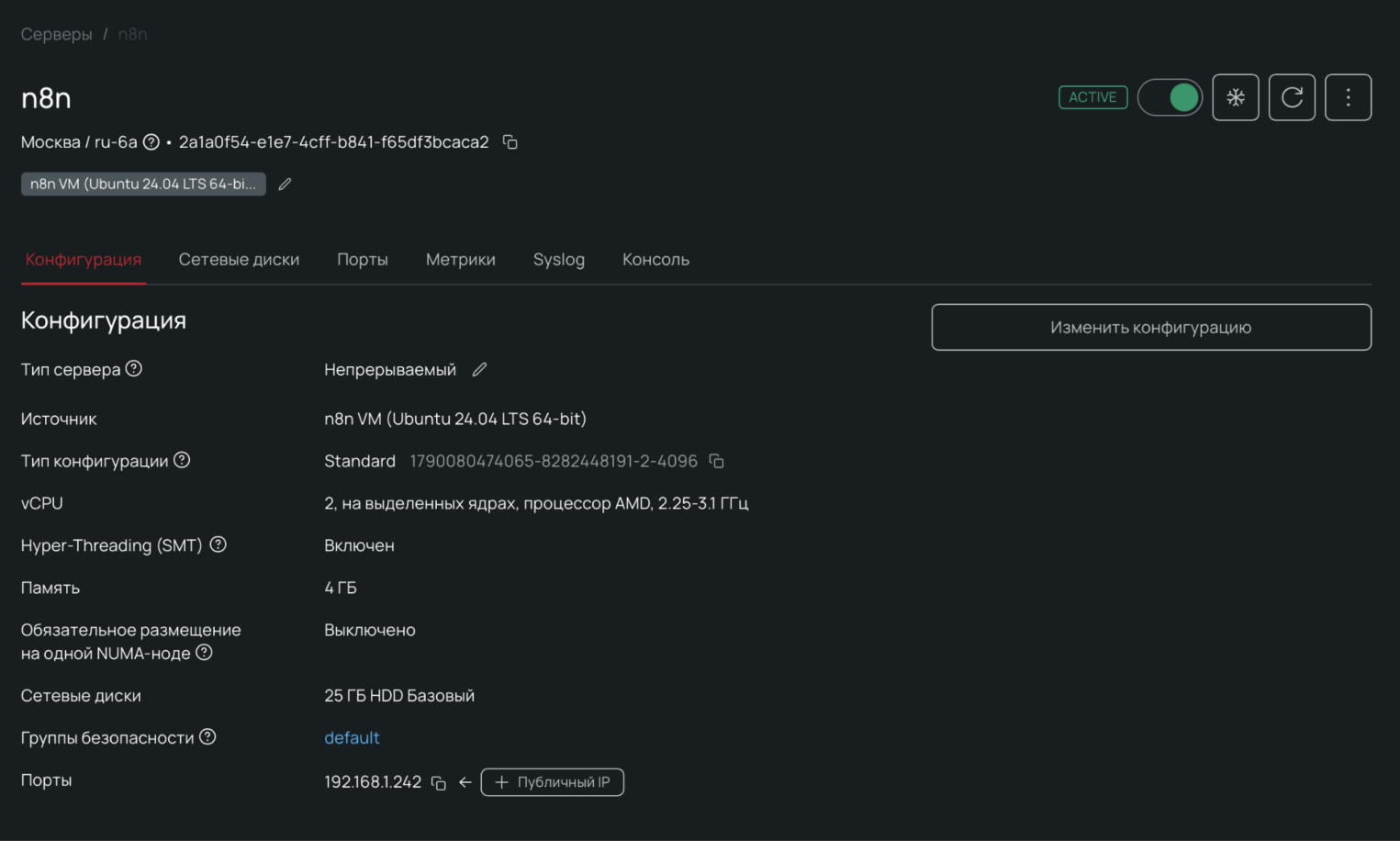Click the n8n breadcrumb item
Viewport: 1400px width, 841px height.
click(132, 34)
